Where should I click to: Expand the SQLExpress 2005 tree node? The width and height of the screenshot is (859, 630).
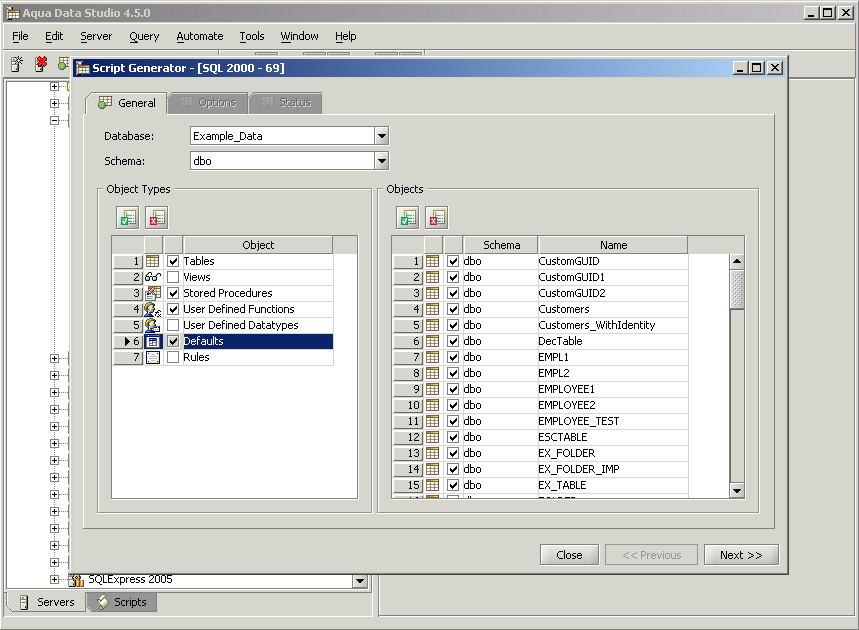pos(54,580)
